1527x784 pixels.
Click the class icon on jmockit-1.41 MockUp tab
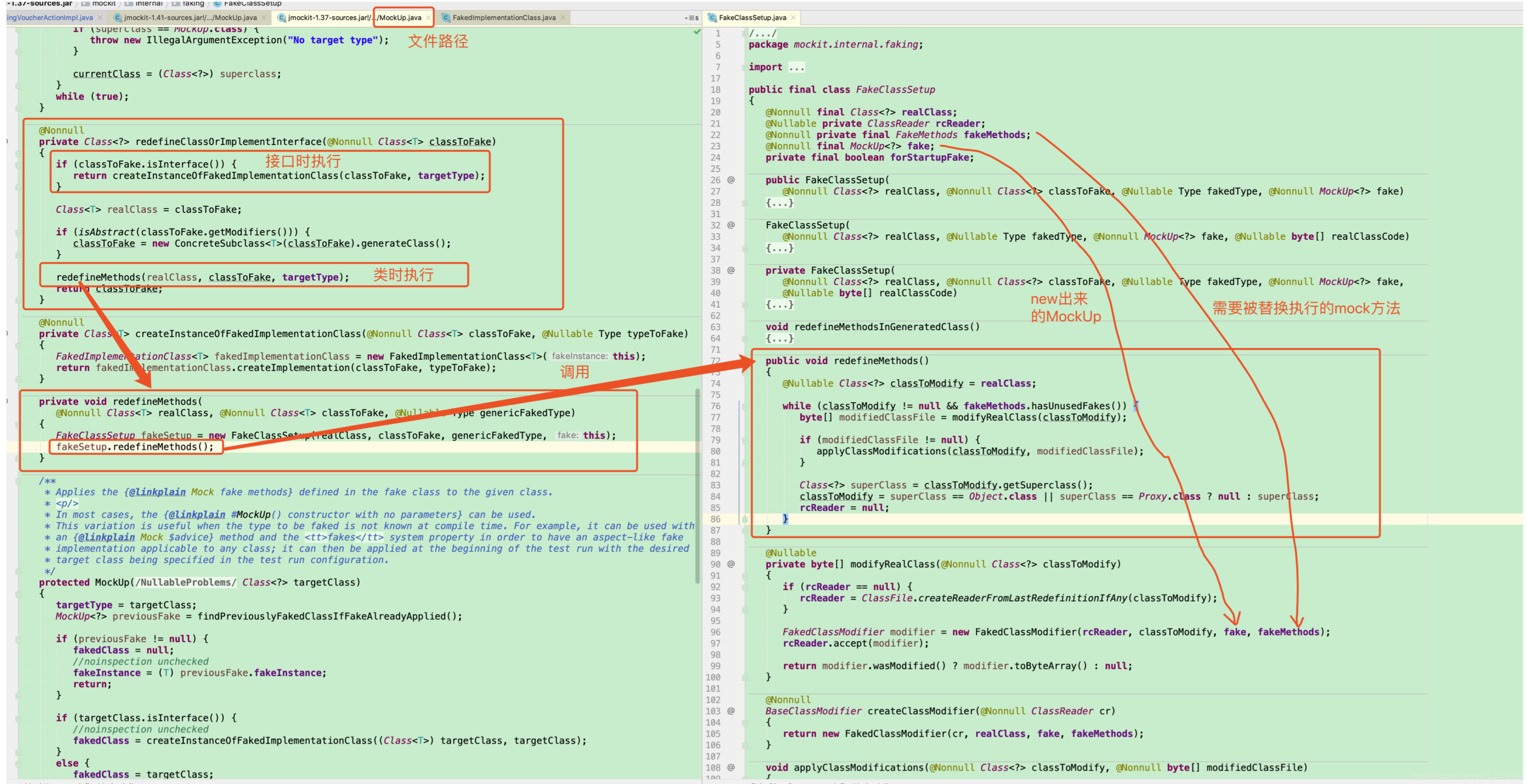click(117, 18)
